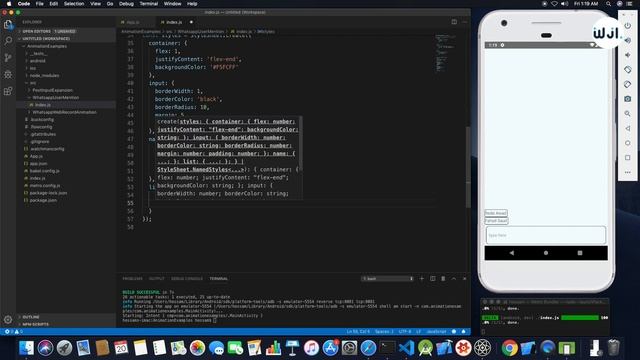Open the Search view in activity bar
This screenshot has height=360, width=640.
pos(8,41)
